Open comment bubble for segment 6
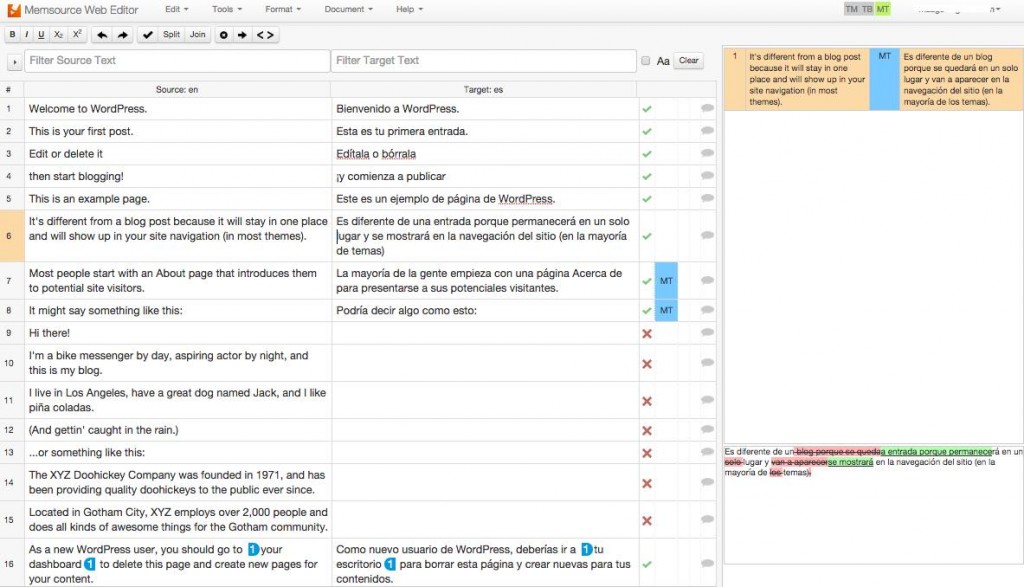This screenshot has height=587, width=1024. (707, 235)
